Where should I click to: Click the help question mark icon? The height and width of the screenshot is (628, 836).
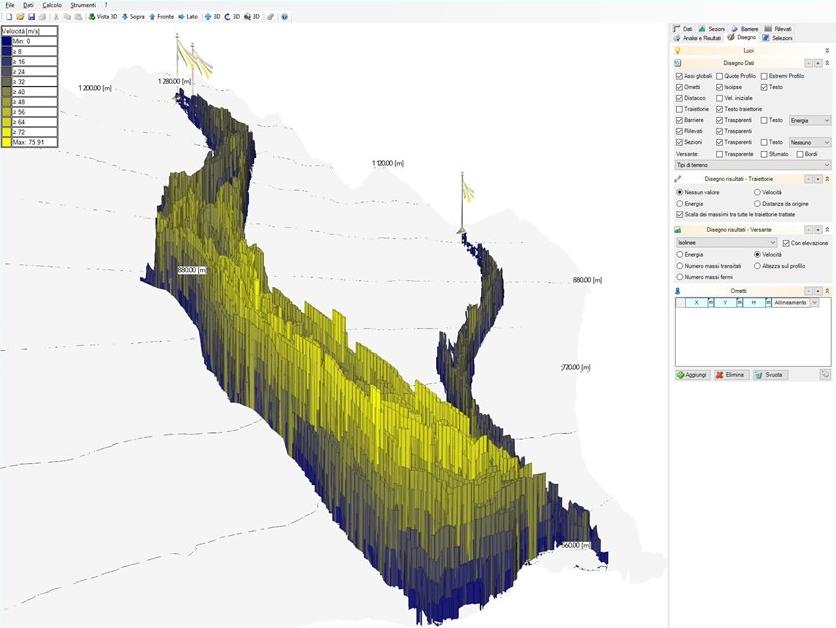click(285, 17)
